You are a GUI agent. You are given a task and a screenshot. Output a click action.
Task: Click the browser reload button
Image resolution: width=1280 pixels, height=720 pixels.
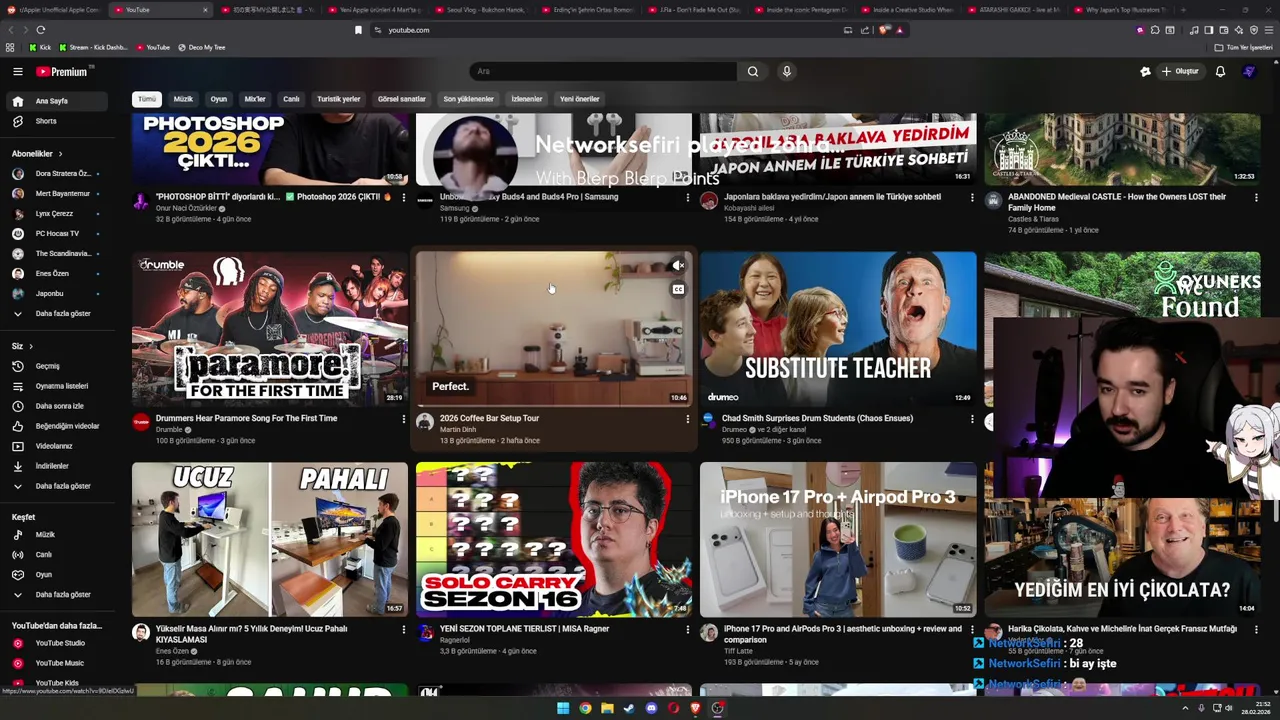coord(41,30)
